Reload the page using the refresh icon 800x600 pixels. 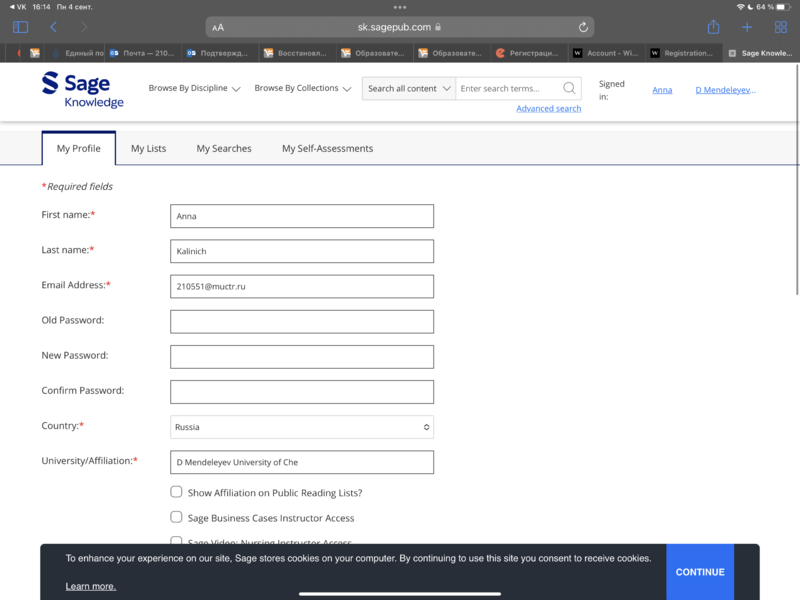pyautogui.click(x=583, y=27)
